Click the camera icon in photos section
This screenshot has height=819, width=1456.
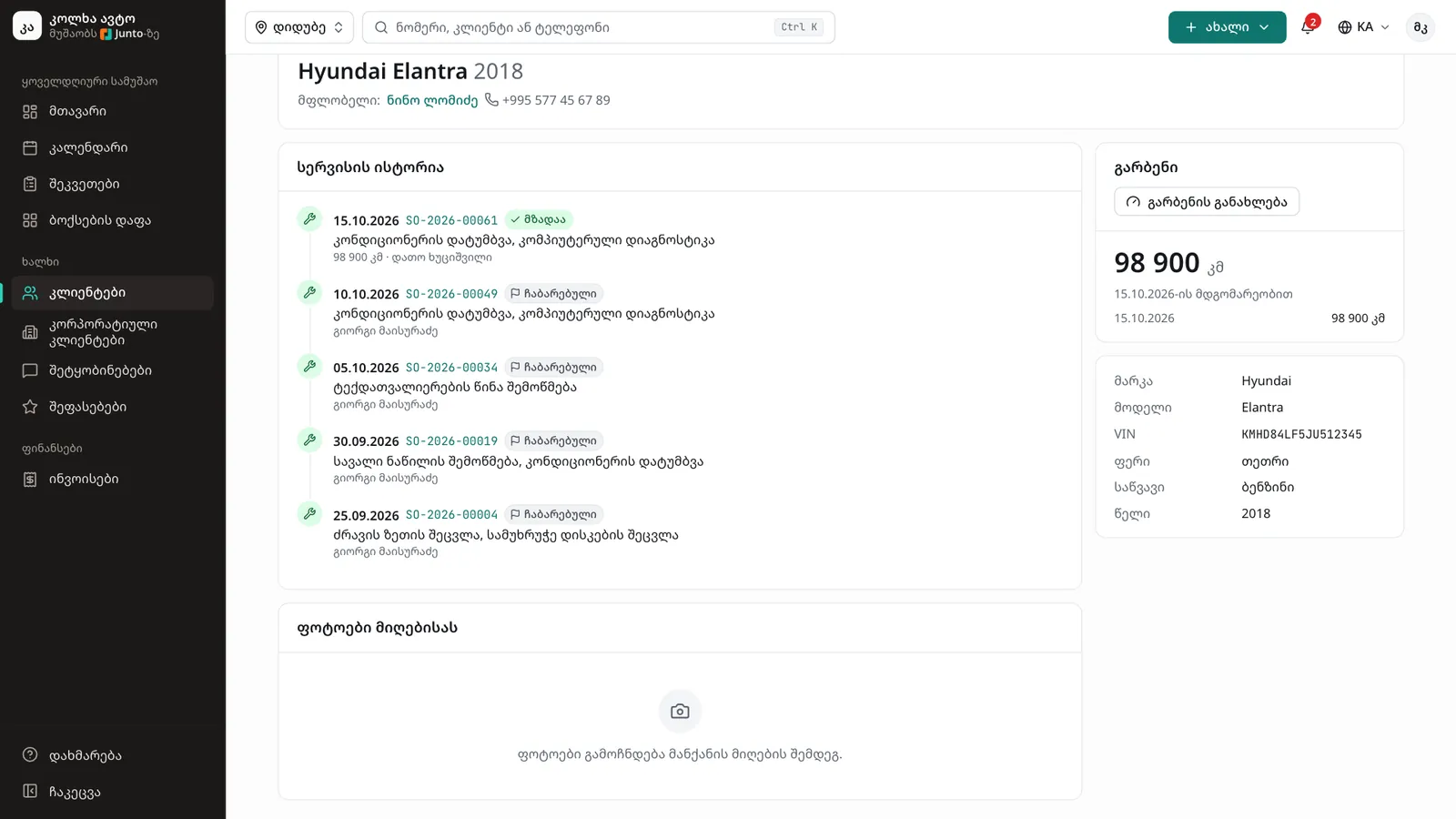680,712
